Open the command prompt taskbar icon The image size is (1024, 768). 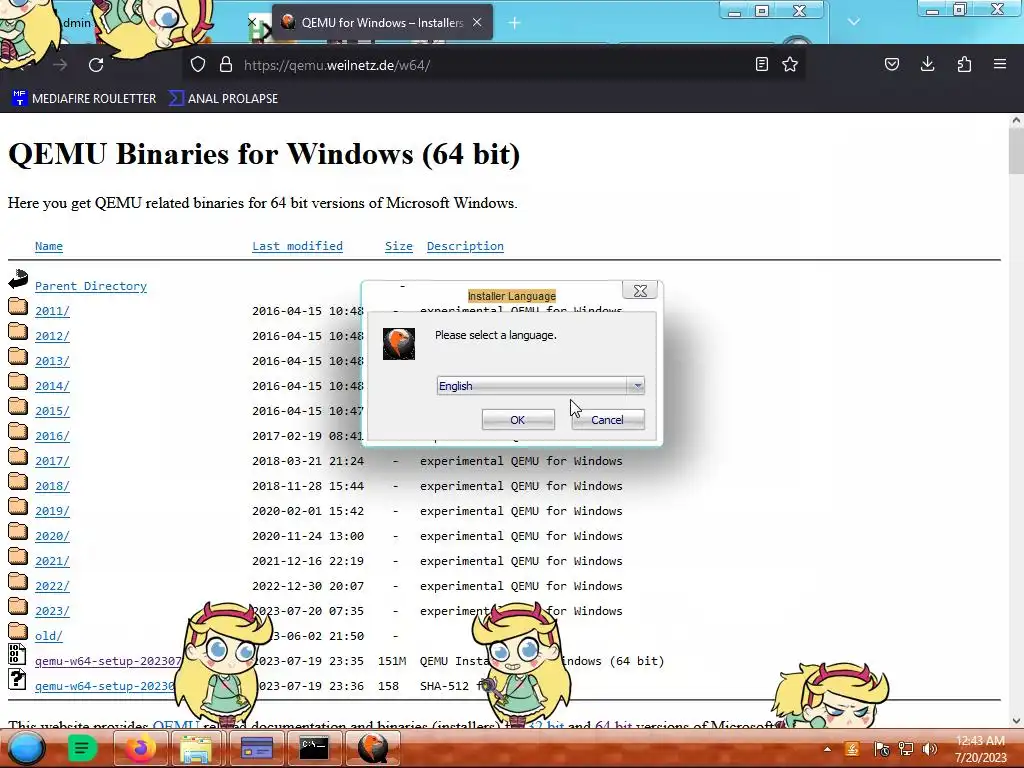314,748
